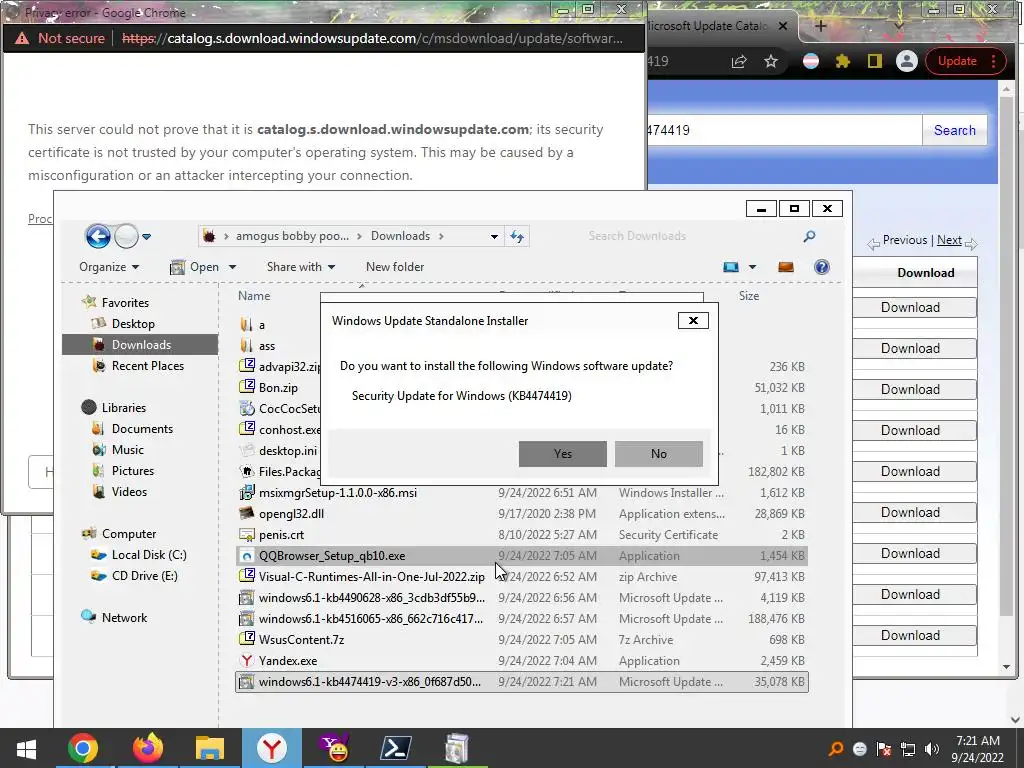The width and height of the screenshot is (1024, 768).
Task: Click Downloads in the address breadcrumb
Action: (x=400, y=236)
